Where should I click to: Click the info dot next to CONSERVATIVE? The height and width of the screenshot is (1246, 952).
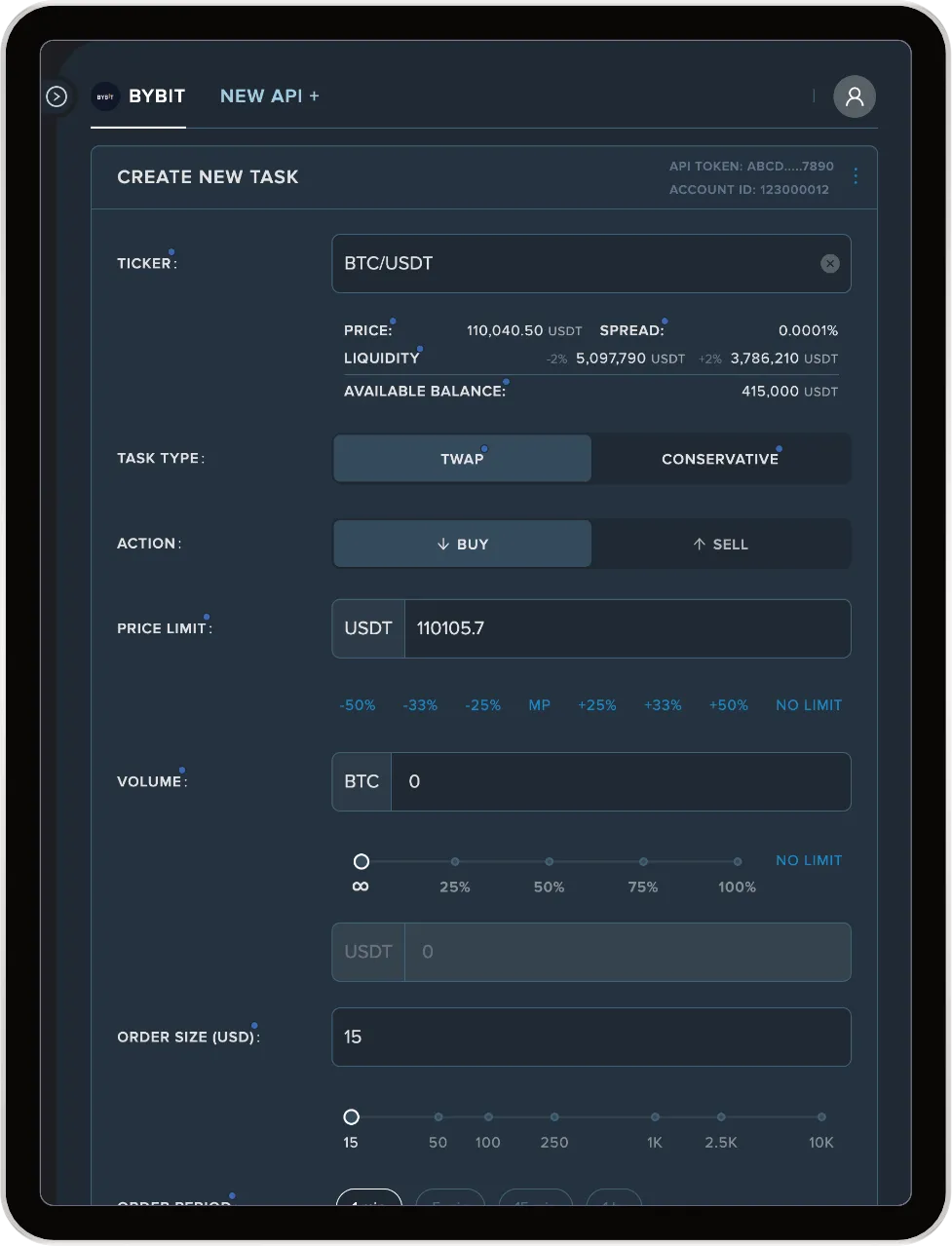click(x=780, y=446)
